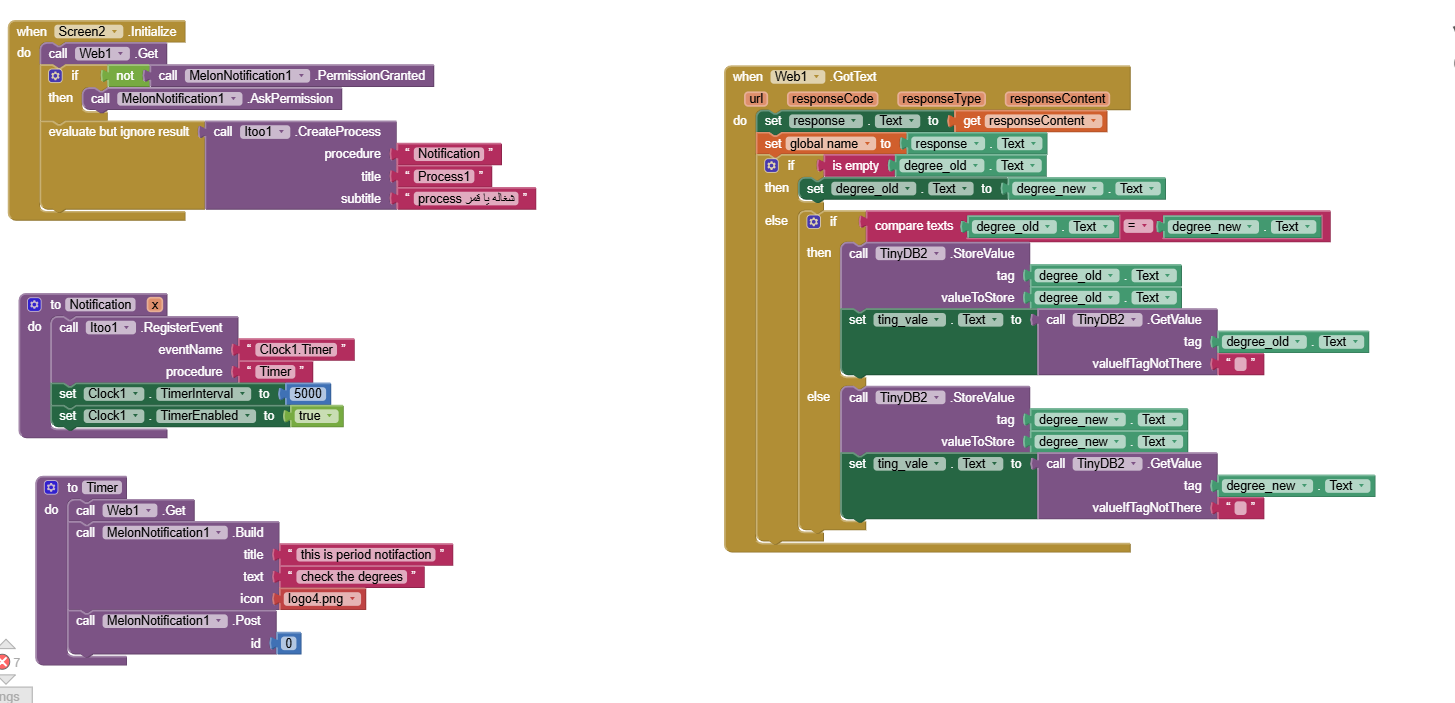This screenshot has height=703, width=1455.
Task: Select the 'x' parameter of Notification procedure
Action: click(155, 304)
